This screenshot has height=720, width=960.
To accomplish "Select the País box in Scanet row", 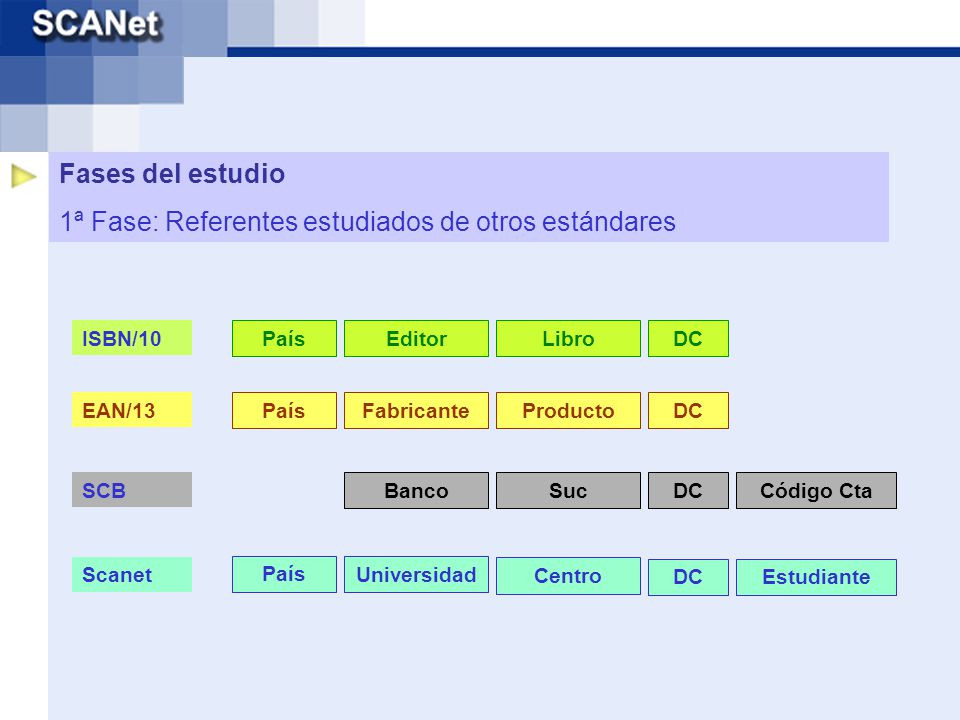I will click(284, 574).
